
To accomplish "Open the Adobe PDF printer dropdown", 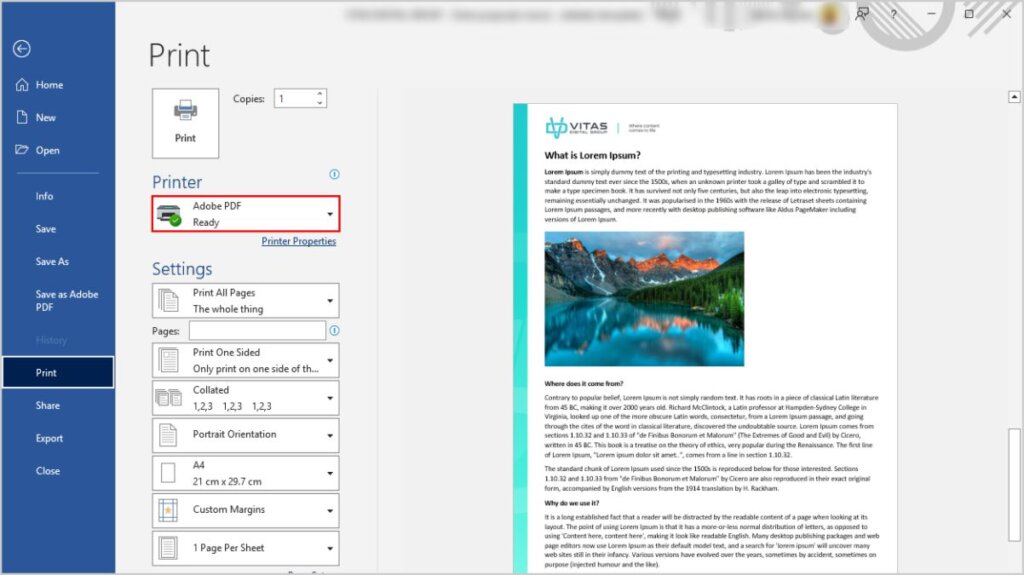I will tap(246, 214).
